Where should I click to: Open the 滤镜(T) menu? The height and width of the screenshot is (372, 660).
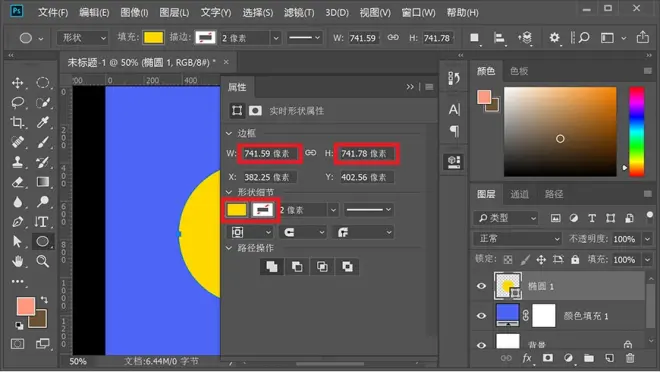[299, 13]
